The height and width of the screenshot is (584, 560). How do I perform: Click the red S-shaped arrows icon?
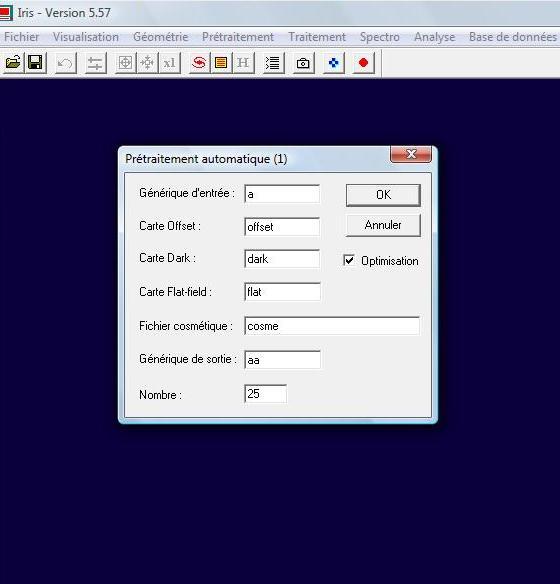pyautogui.click(x=199, y=63)
